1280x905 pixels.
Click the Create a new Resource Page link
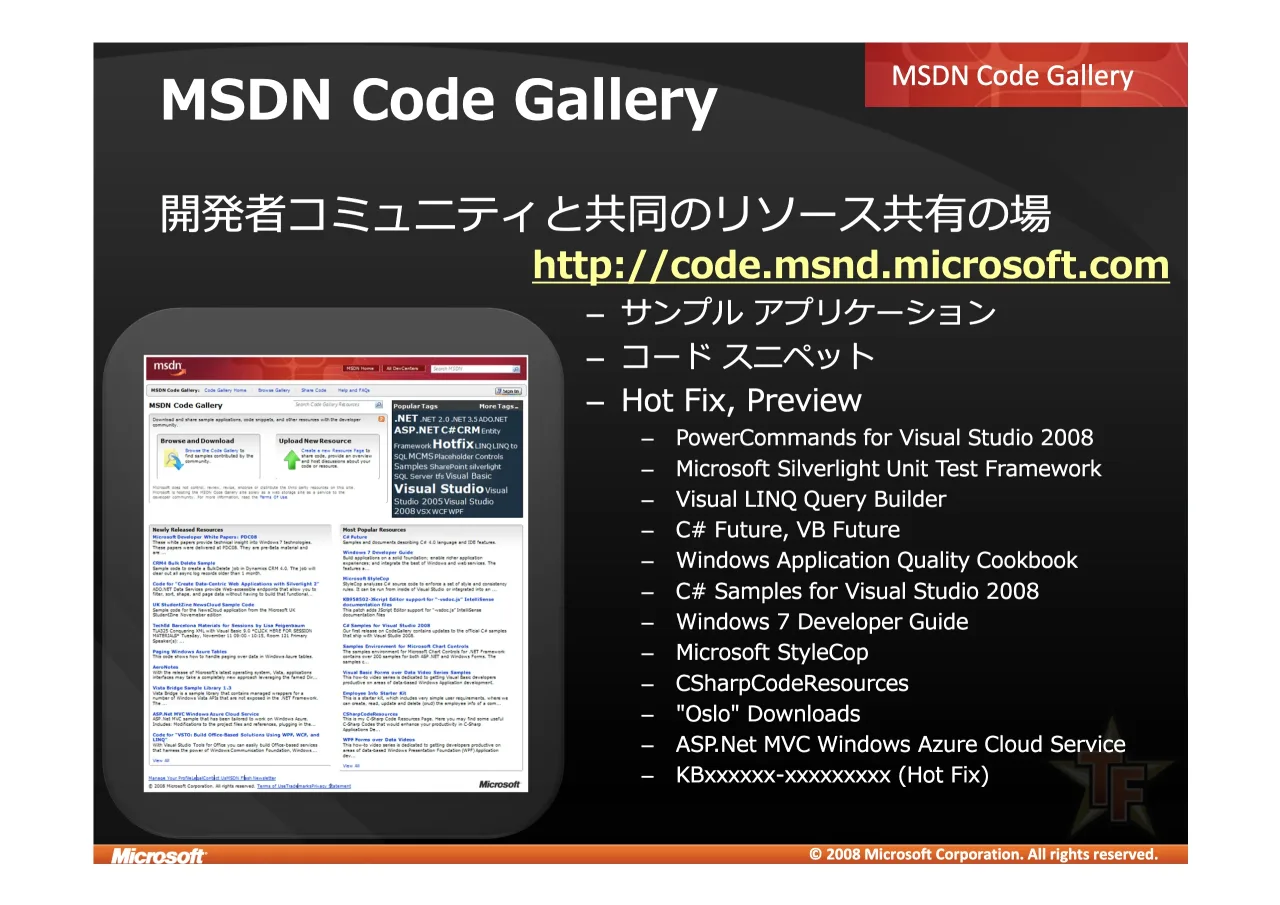(334, 451)
